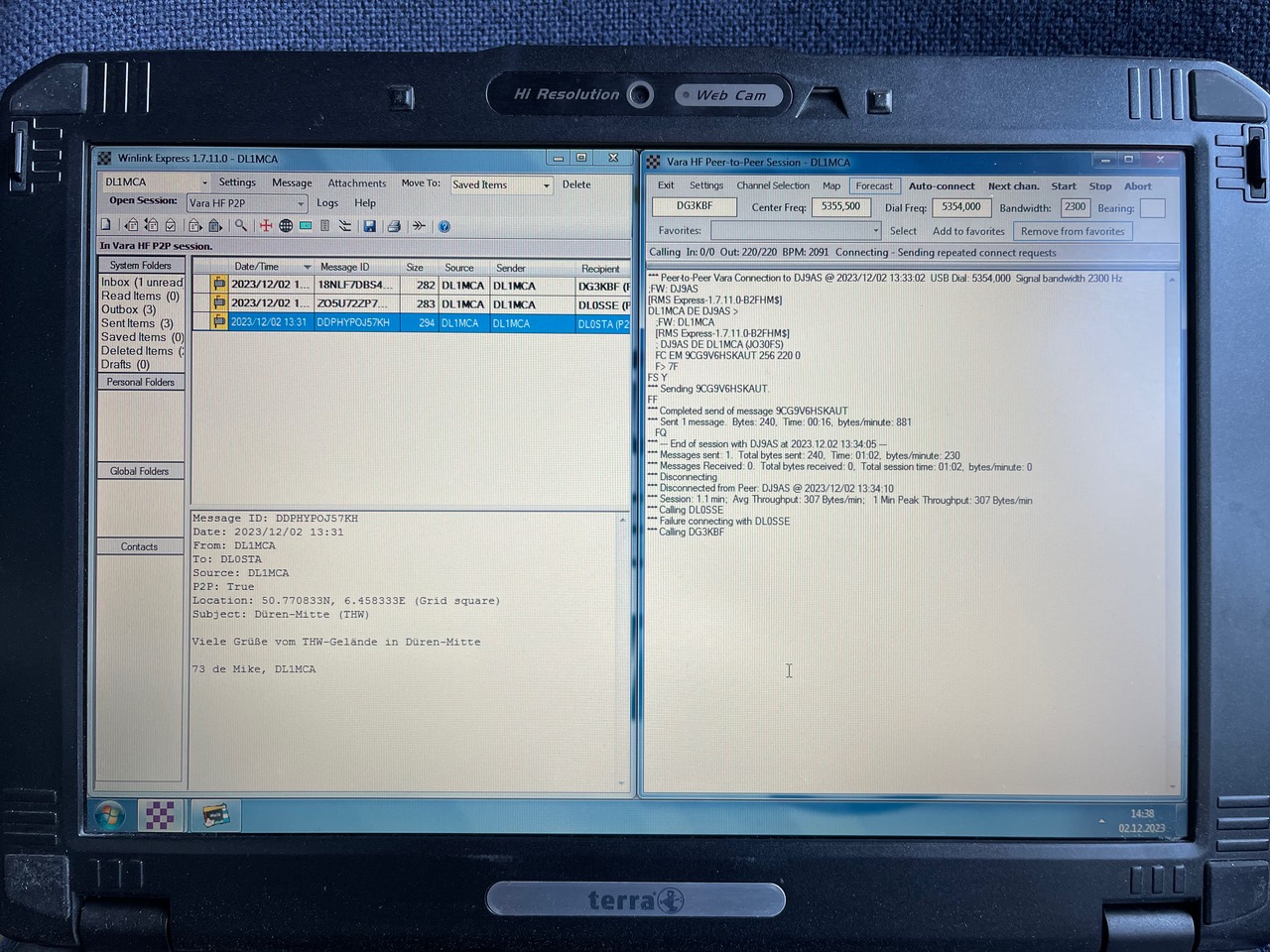Open the DL1MCA callsign dropdown
This screenshot has width=1270, height=952.
click(204, 182)
